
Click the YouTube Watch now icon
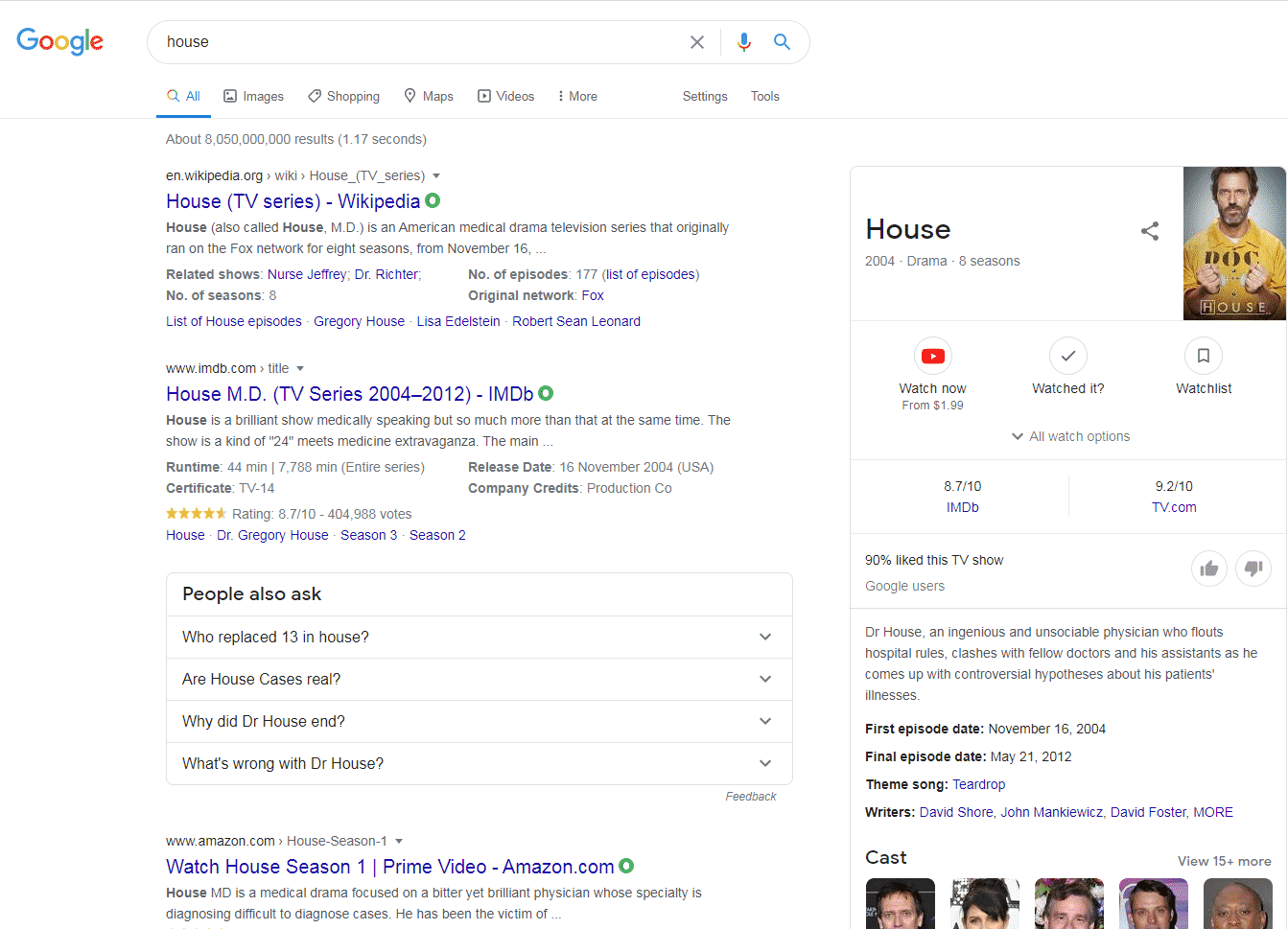(932, 357)
